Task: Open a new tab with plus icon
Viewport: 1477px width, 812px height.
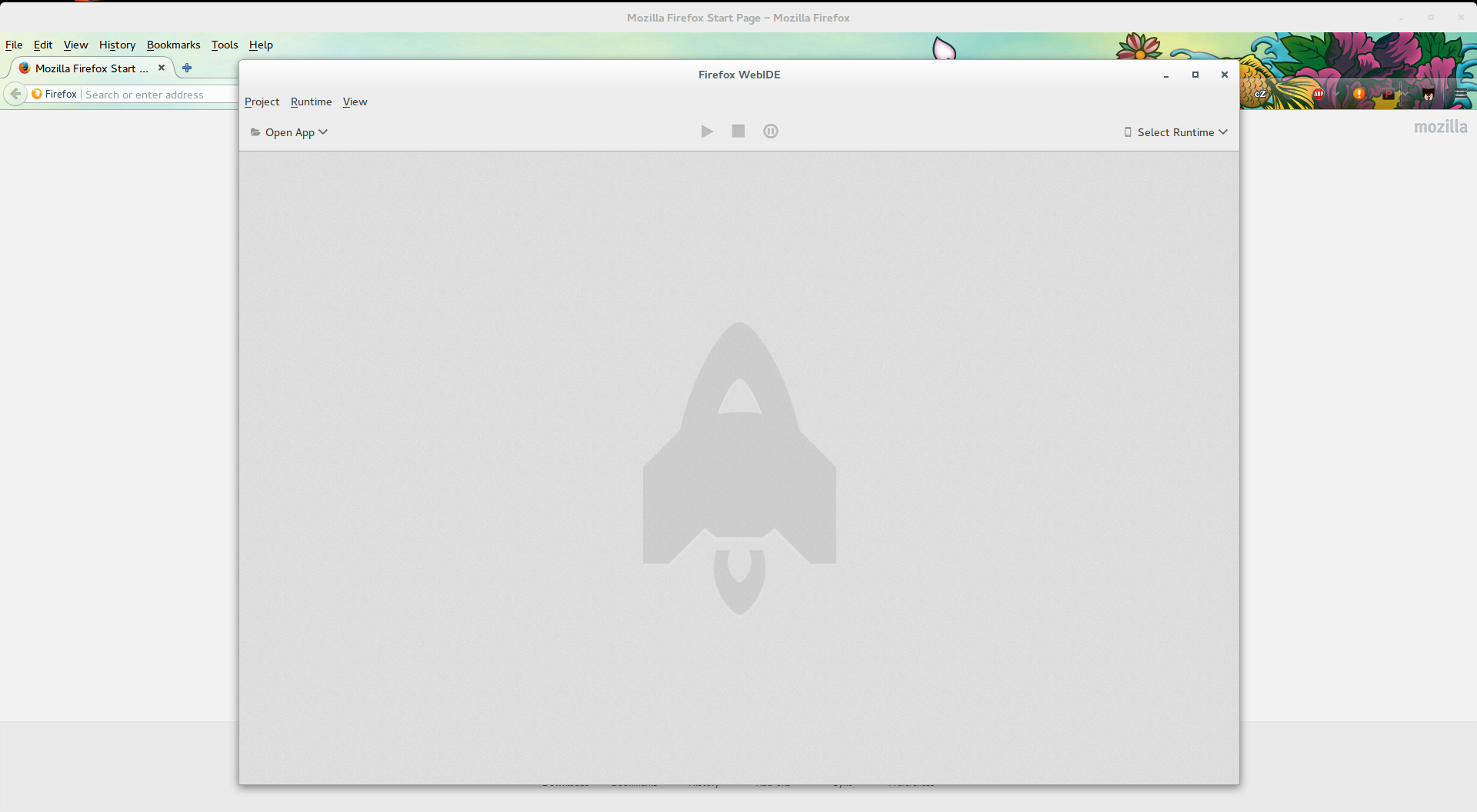Action: point(187,68)
